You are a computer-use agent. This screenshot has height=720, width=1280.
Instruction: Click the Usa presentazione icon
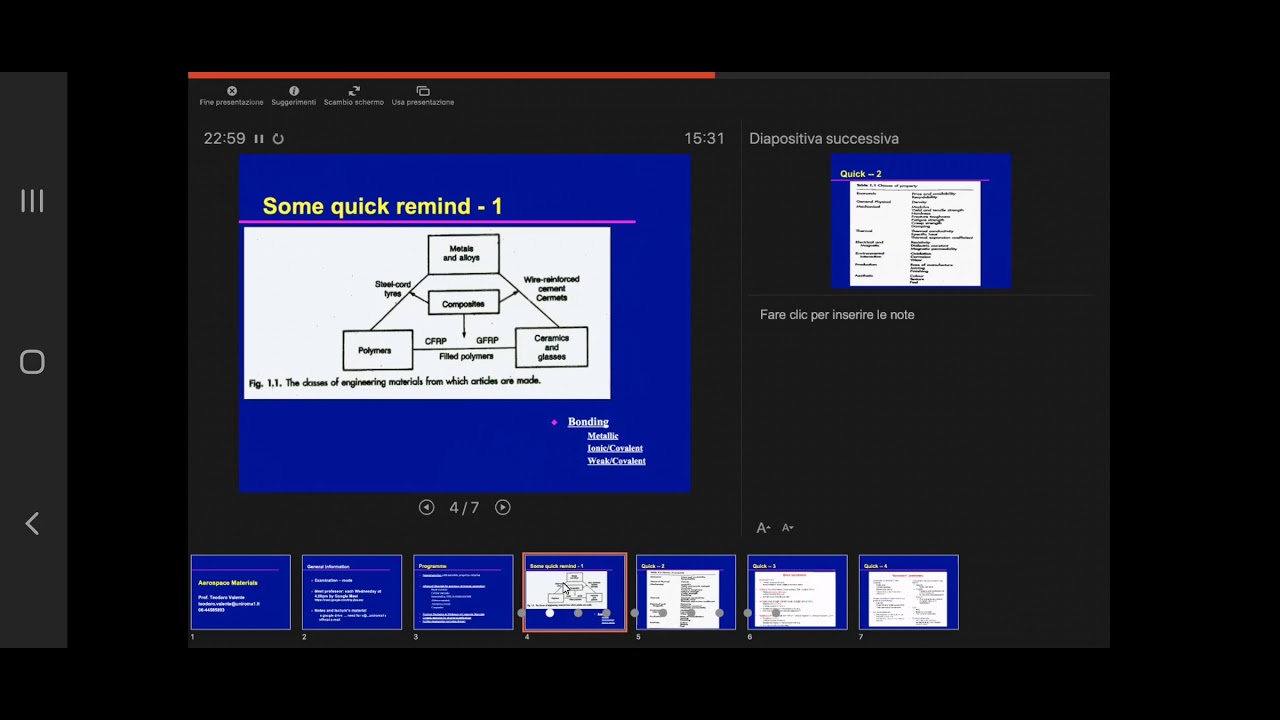tap(423, 91)
